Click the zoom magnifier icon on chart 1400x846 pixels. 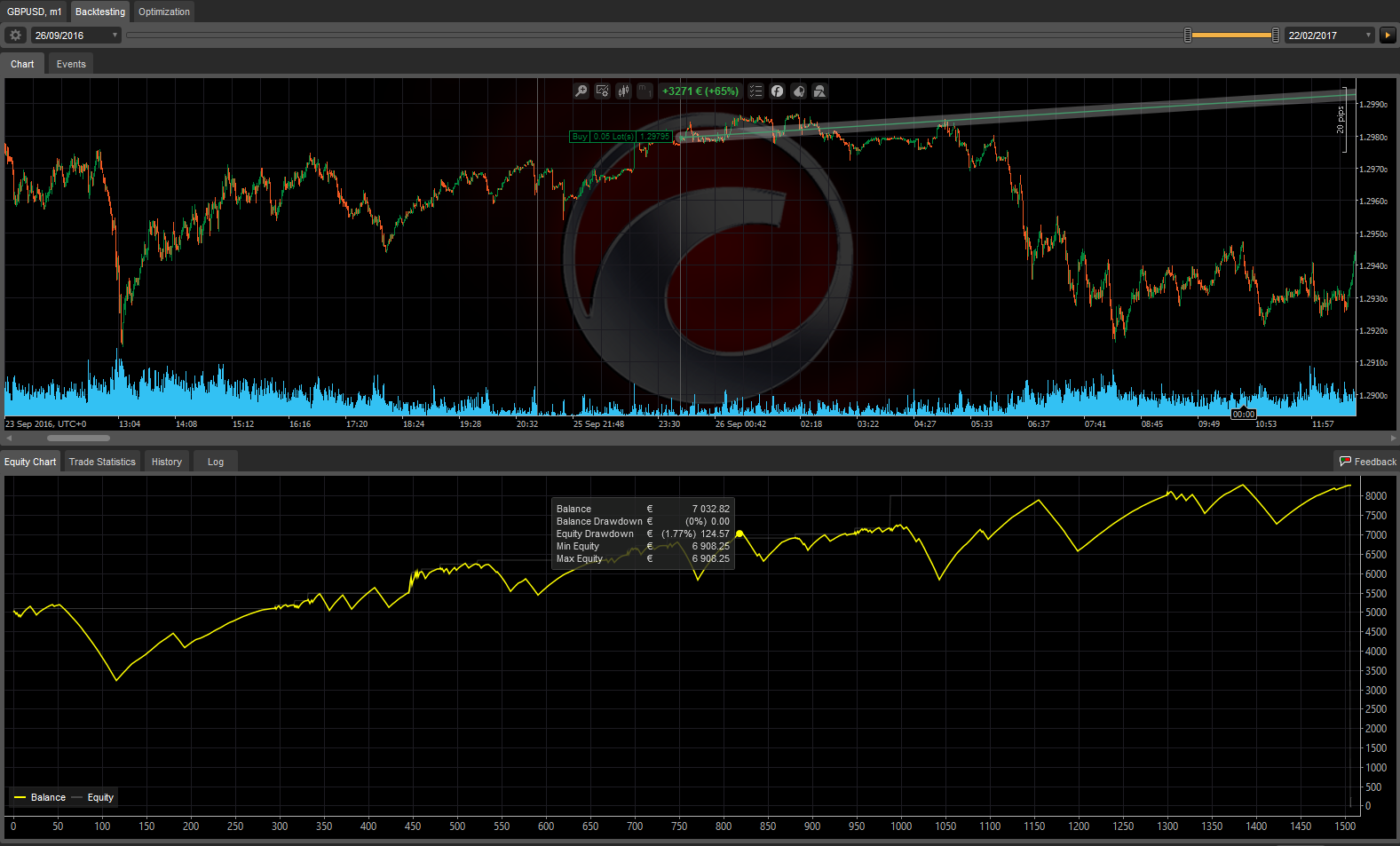click(581, 91)
